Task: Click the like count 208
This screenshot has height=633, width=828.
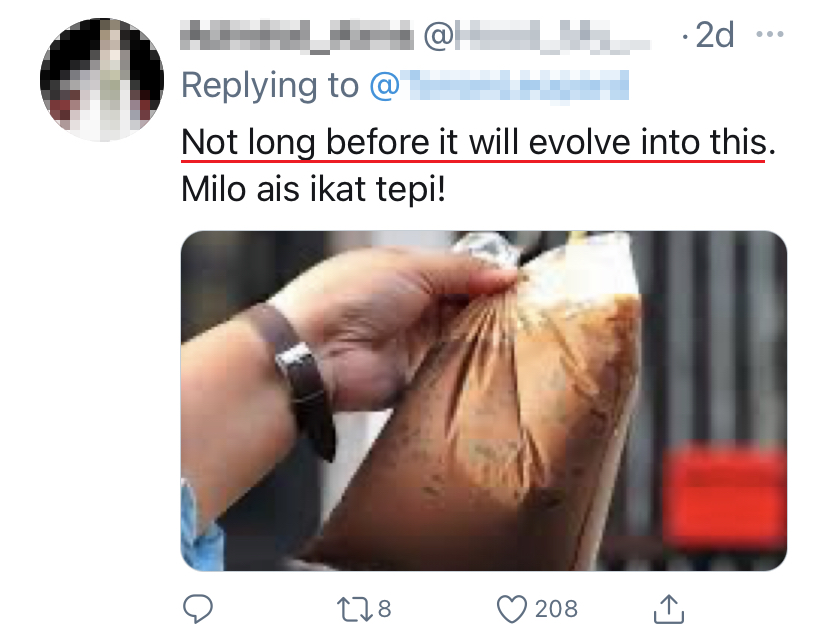Action: coord(555,607)
